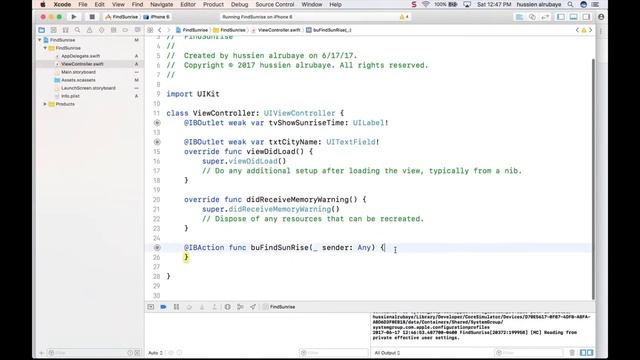
Task: Click Simulate Location arrow icon
Action: [x=253, y=307]
